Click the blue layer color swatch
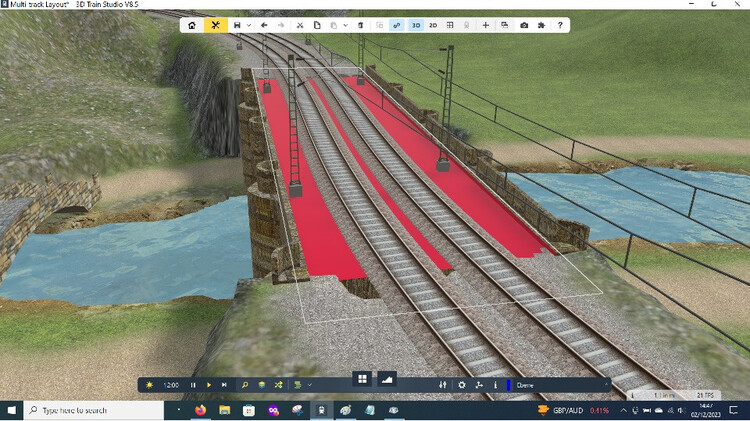The height and width of the screenshot is (421, 750). pos(508,385)
